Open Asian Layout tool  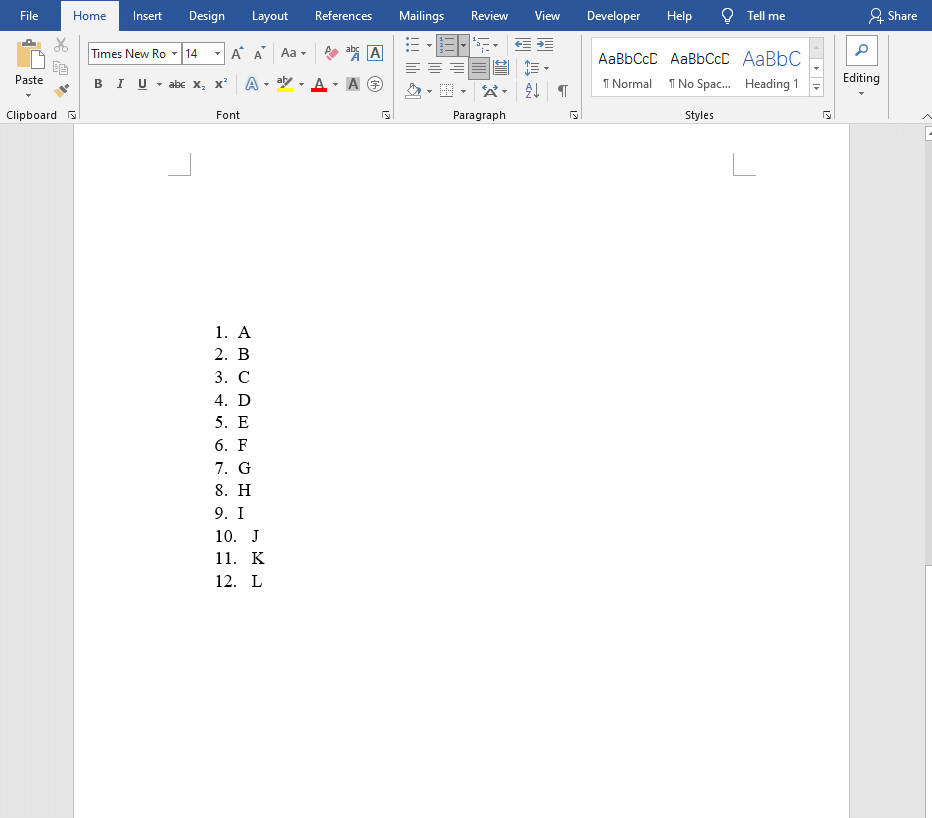[490, 91]
